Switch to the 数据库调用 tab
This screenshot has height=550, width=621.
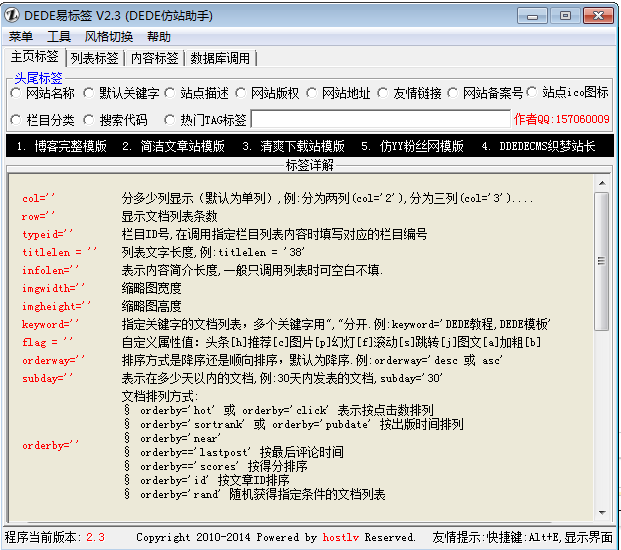point(220,58)
